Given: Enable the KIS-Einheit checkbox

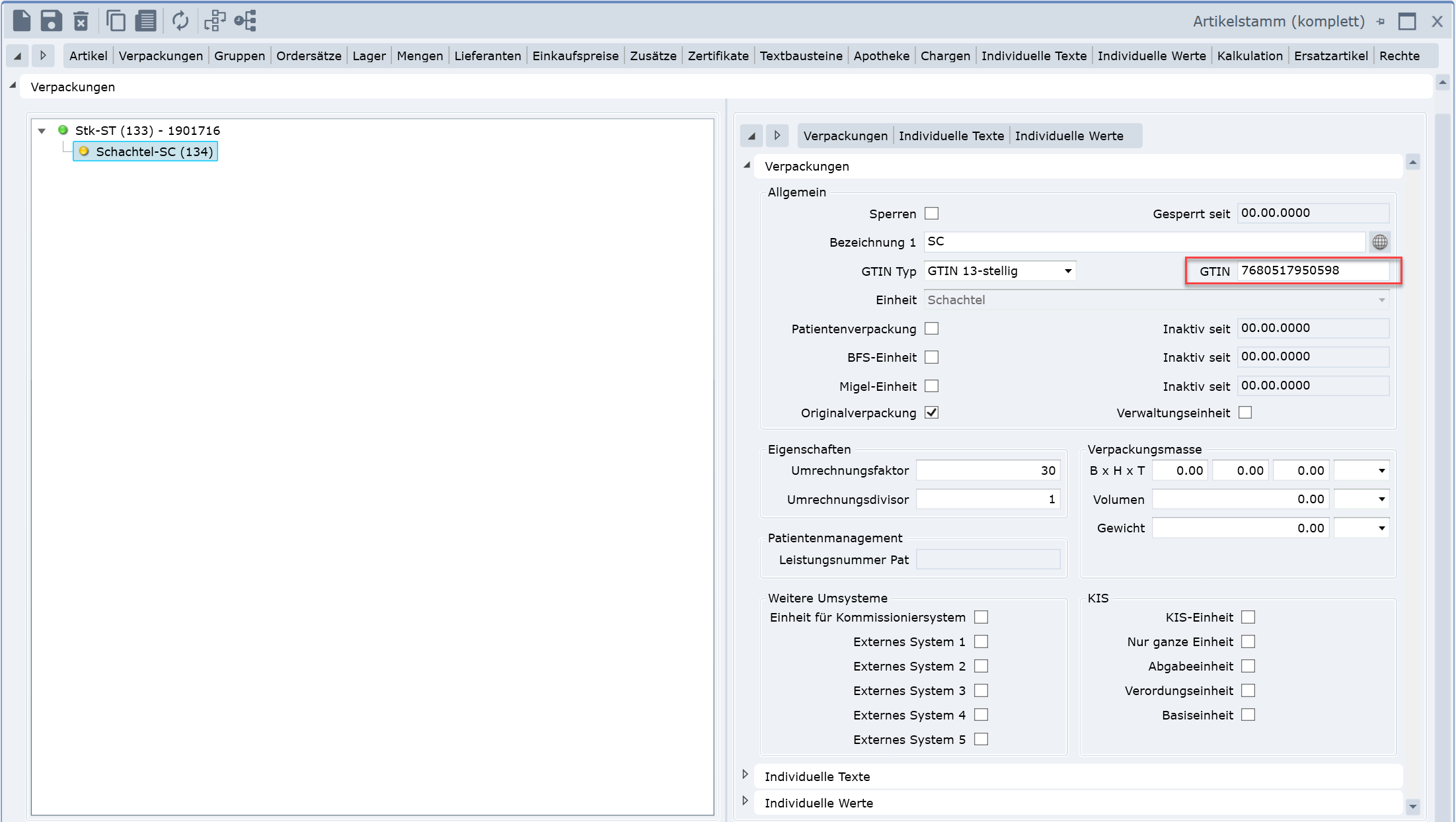Looking at the screenshot, I should pyautogui.click(x=1248, y=617).
